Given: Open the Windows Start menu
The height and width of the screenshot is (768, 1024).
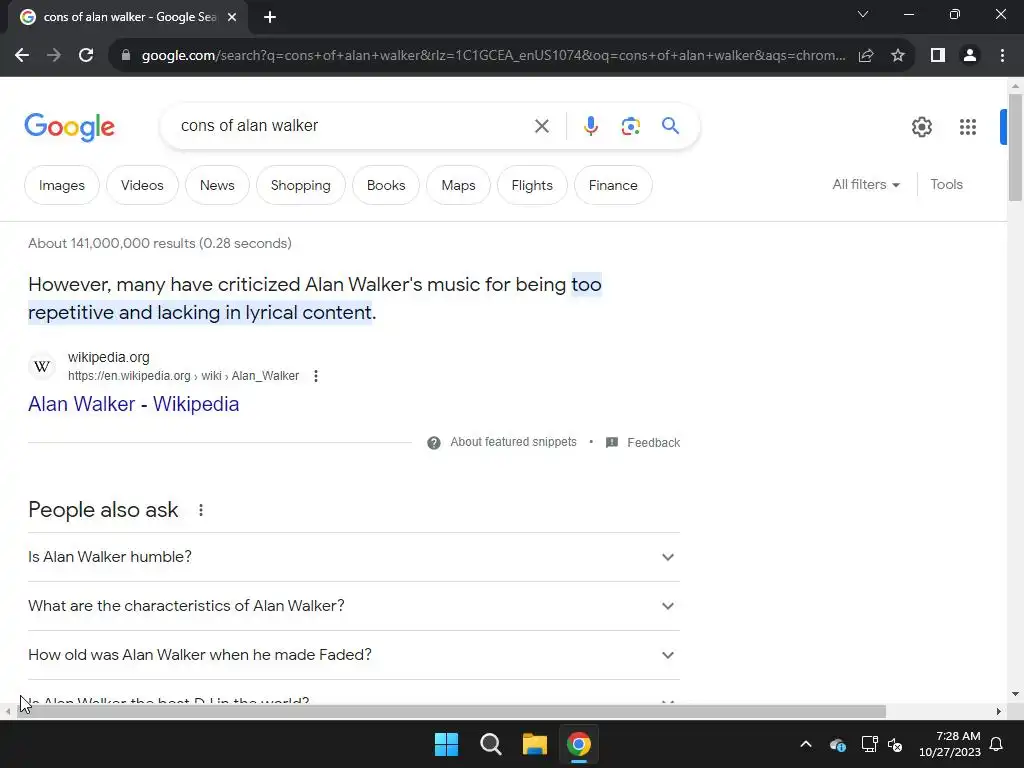Looking at the screenshot, I should coord(447,744).
